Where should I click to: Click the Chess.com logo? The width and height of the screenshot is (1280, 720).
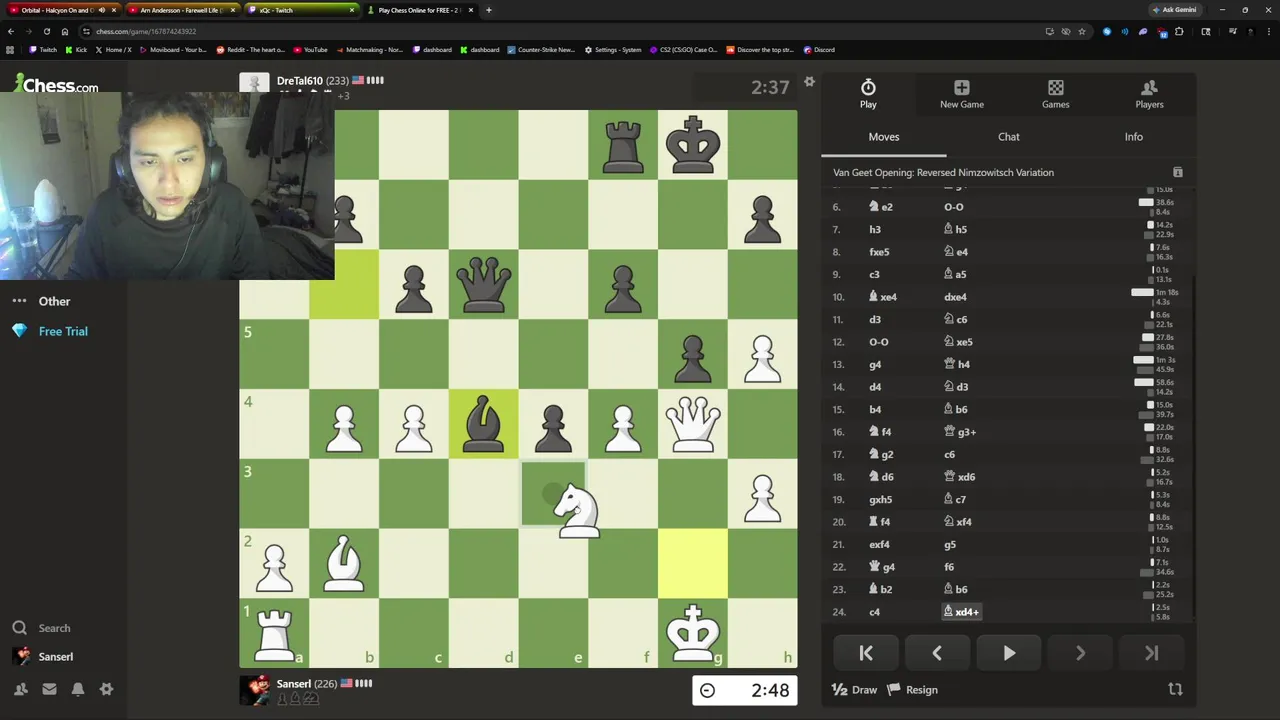coord(56,85)
